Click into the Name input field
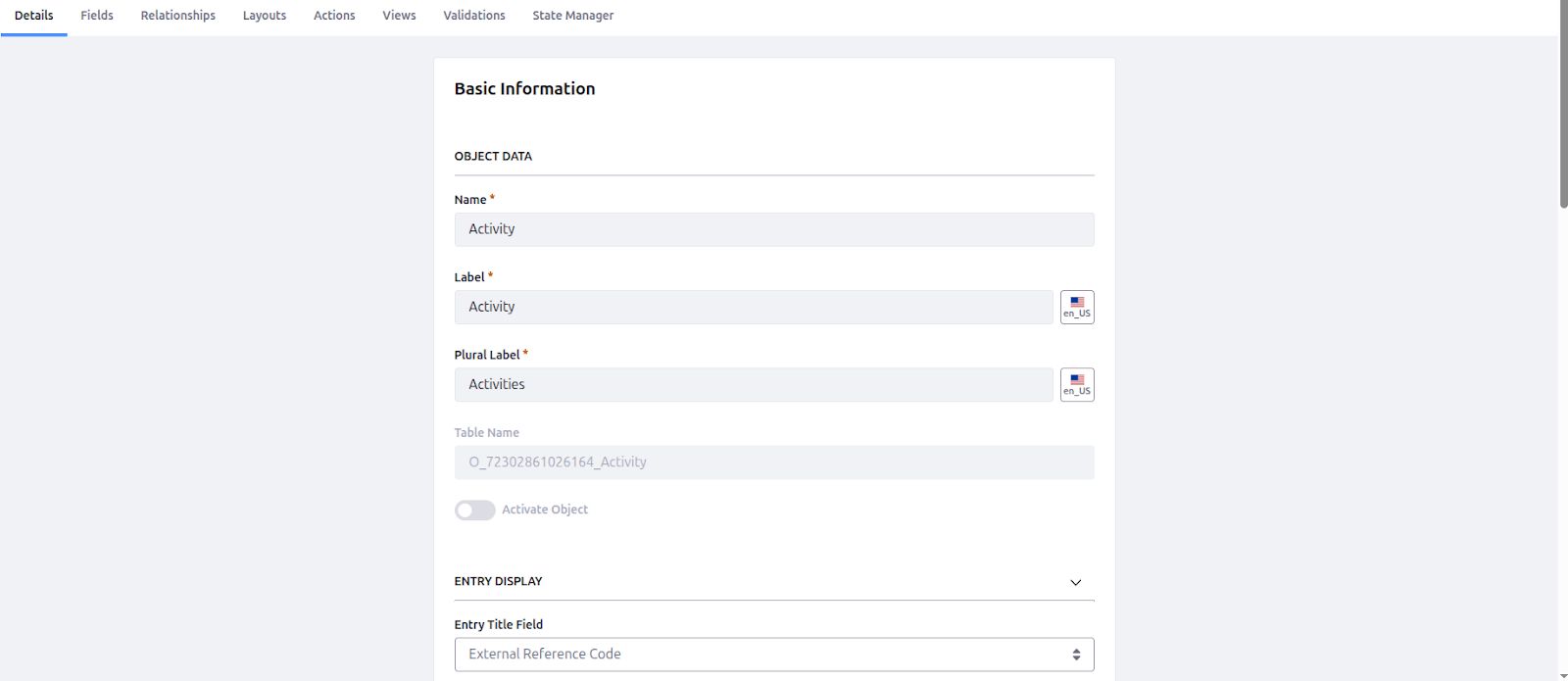This screenshot has width=1568, height=681. click(773, 229)
